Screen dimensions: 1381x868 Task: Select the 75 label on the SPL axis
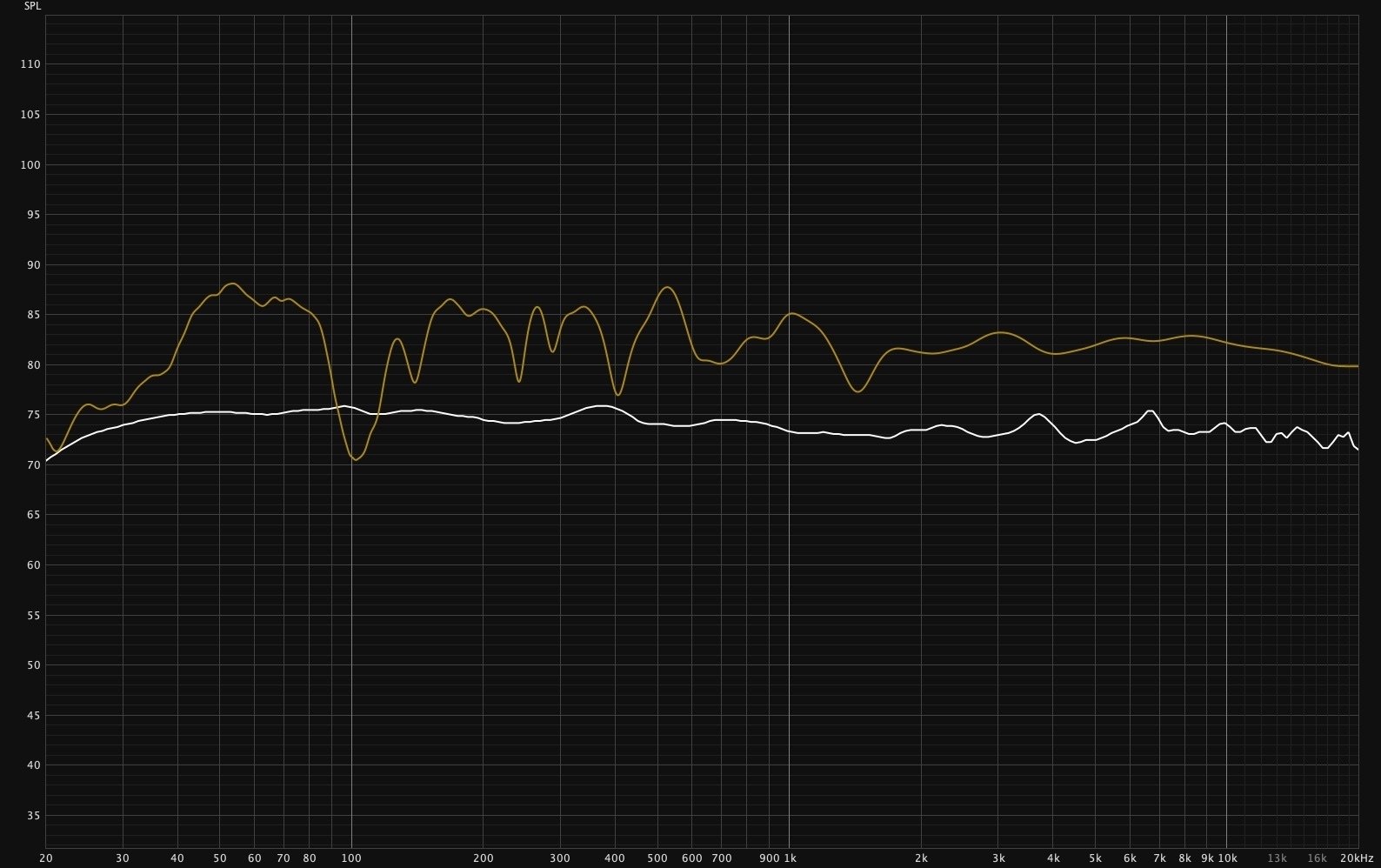point(34,416)
